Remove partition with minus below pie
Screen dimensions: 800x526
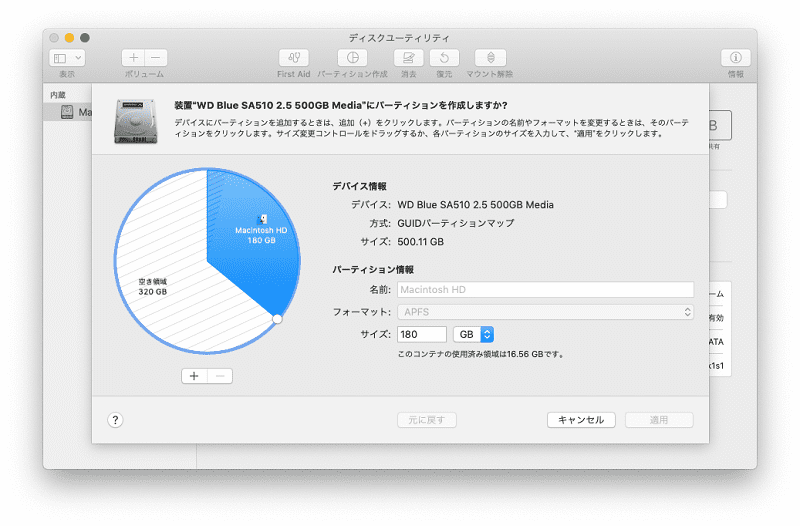(220, 376)
